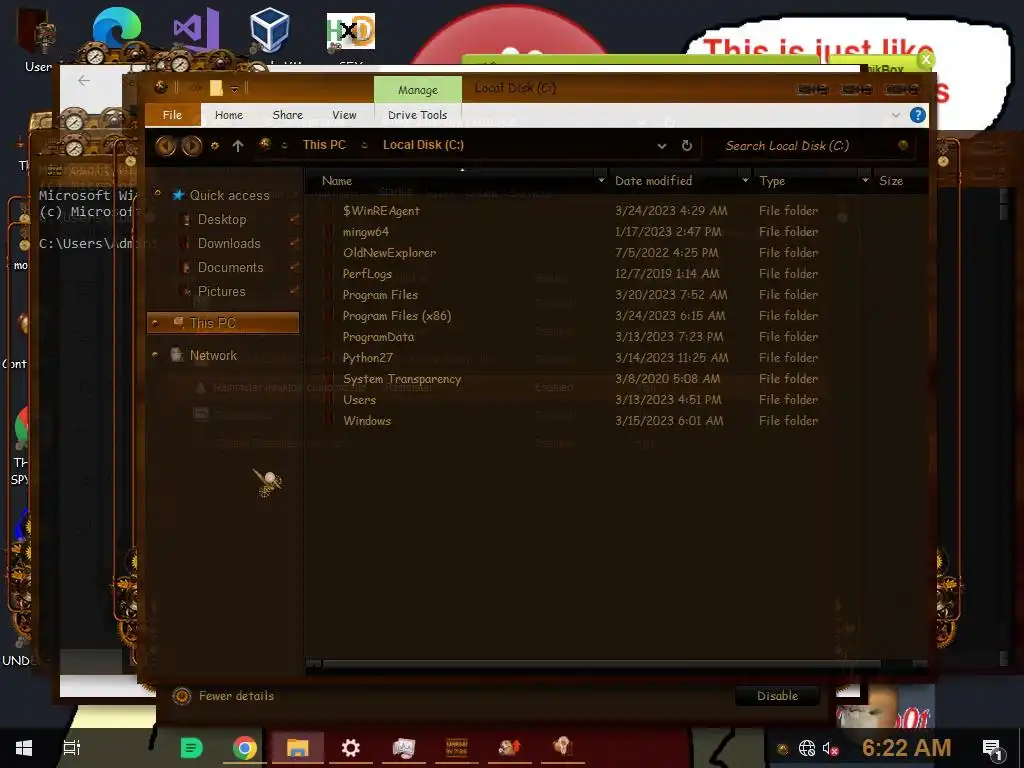This screenshot has height=768, width=1024.
Task: Open the Drive Tools ribbon tab
Action: coord(417,115)
